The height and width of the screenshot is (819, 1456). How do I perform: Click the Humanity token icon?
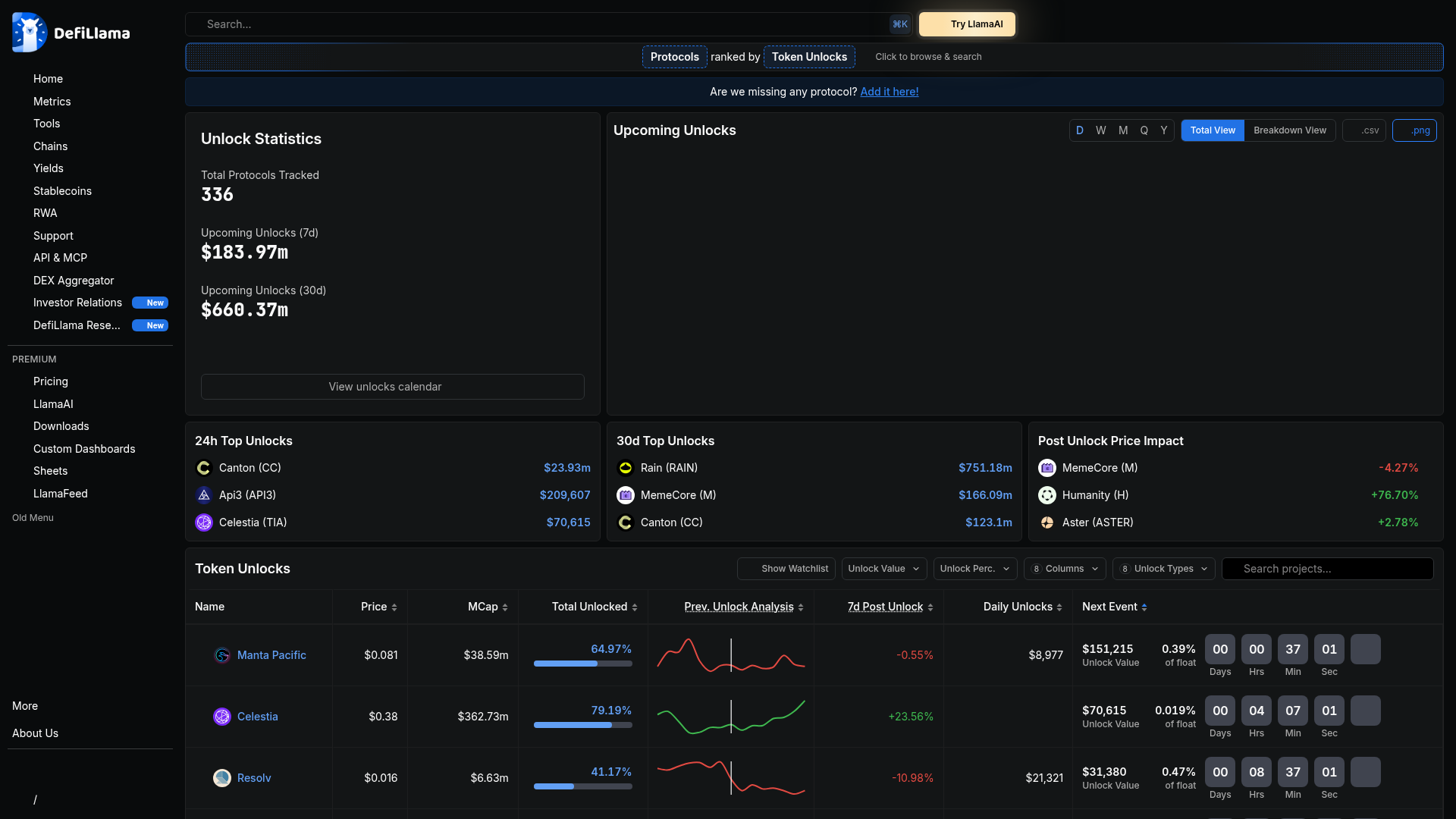click(x=1046, y=495)
